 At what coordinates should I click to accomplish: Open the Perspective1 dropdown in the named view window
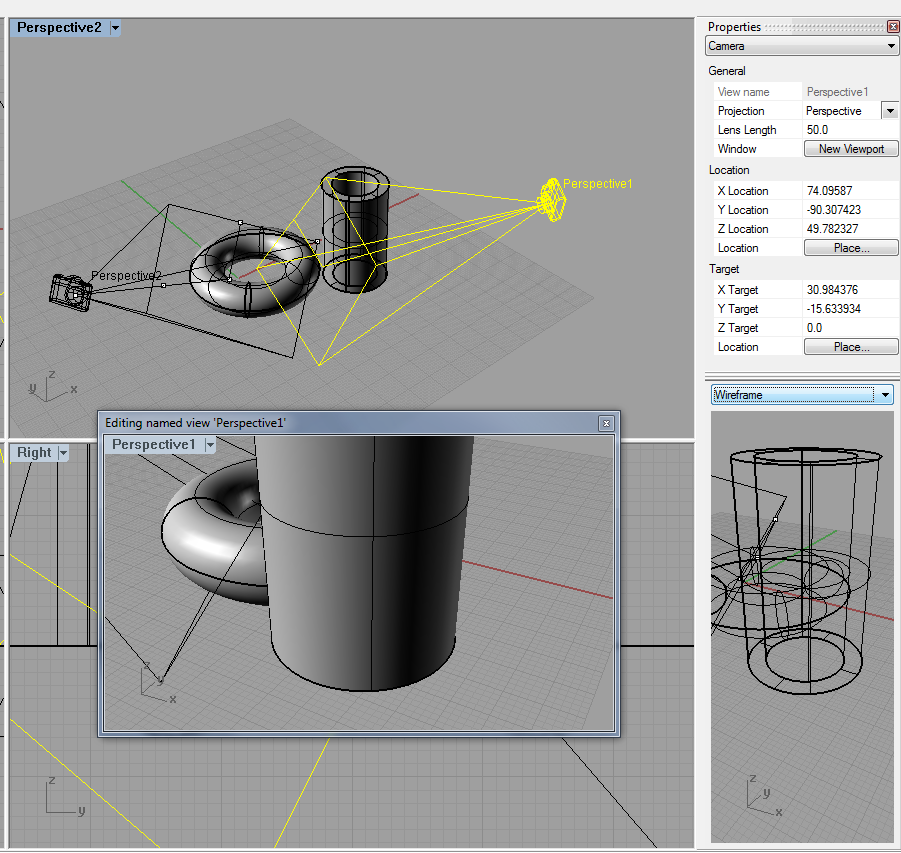[x=208, y=444]
